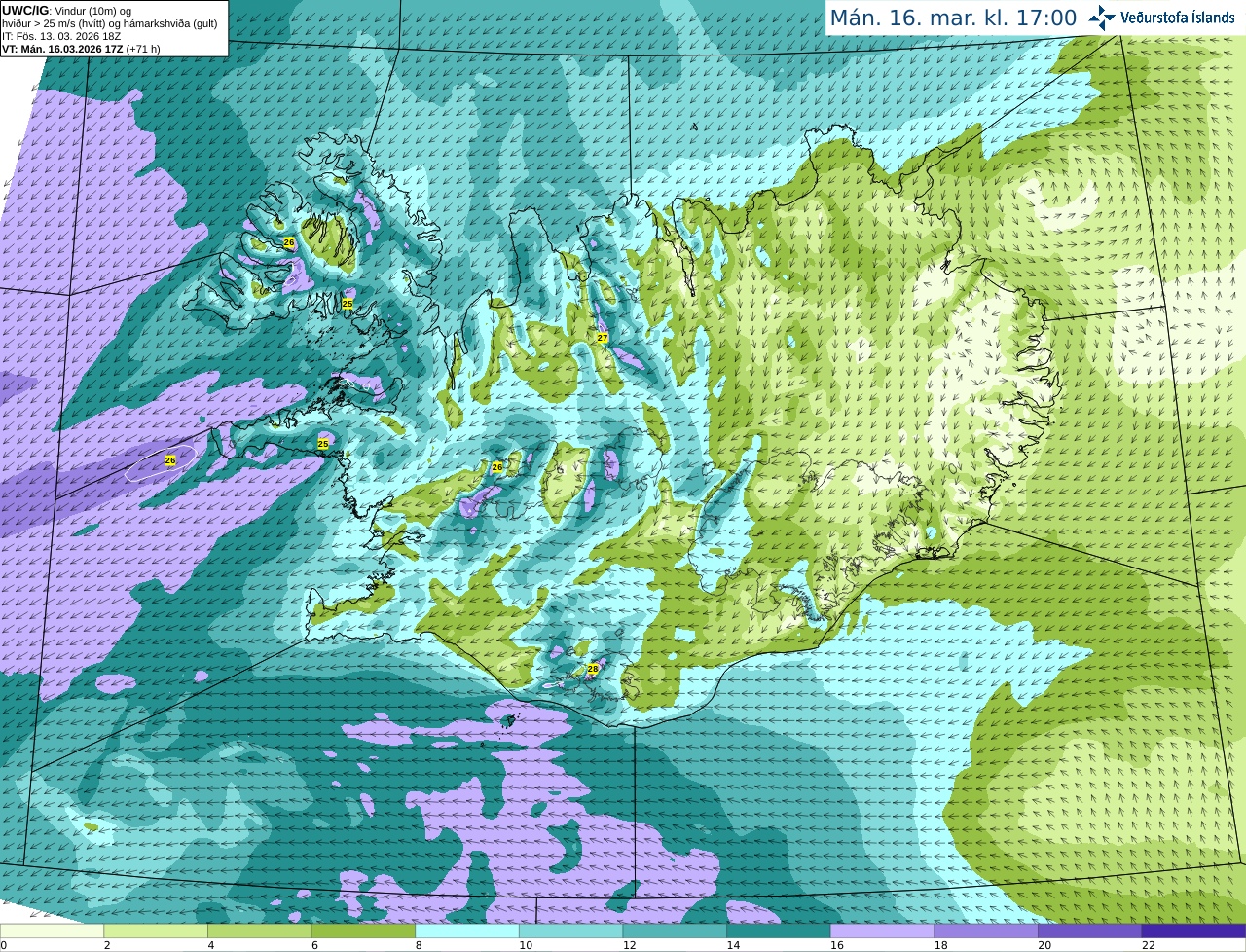Click the IT: Fös. 13. 03. 2026 18Z line
This screenshot has width=1246, height=952.
[61, 36]
